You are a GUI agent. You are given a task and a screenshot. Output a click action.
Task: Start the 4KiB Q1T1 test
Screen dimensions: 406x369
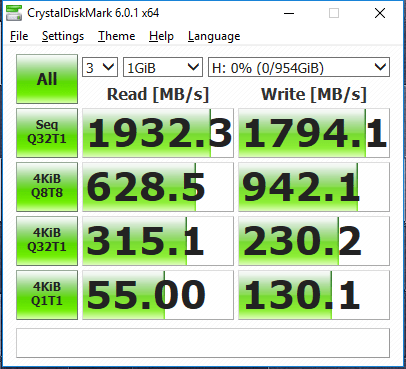pos(47,295)
